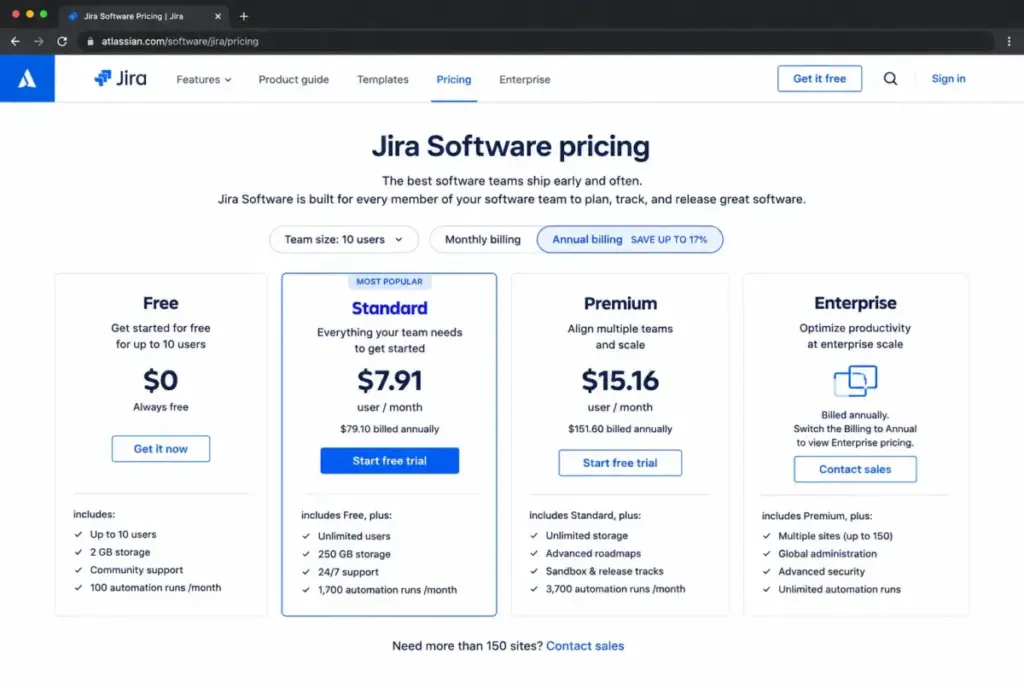Close the Jira Software Pricing tab

pyautogui.click(x=218, y=16)
